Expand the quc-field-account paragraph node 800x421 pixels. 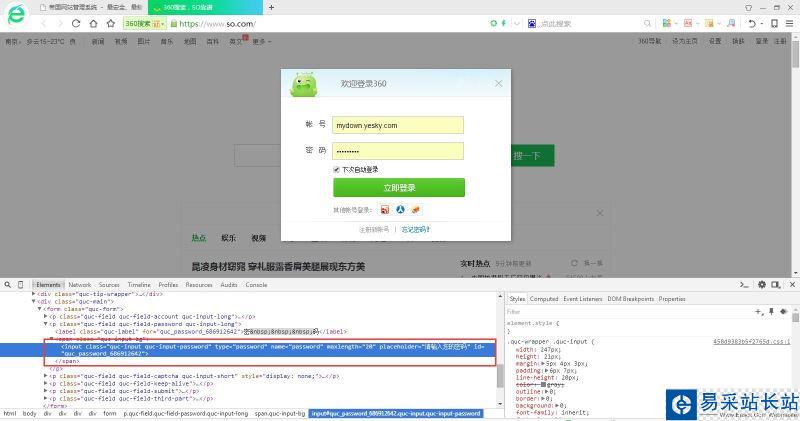(x=46, y=316)
